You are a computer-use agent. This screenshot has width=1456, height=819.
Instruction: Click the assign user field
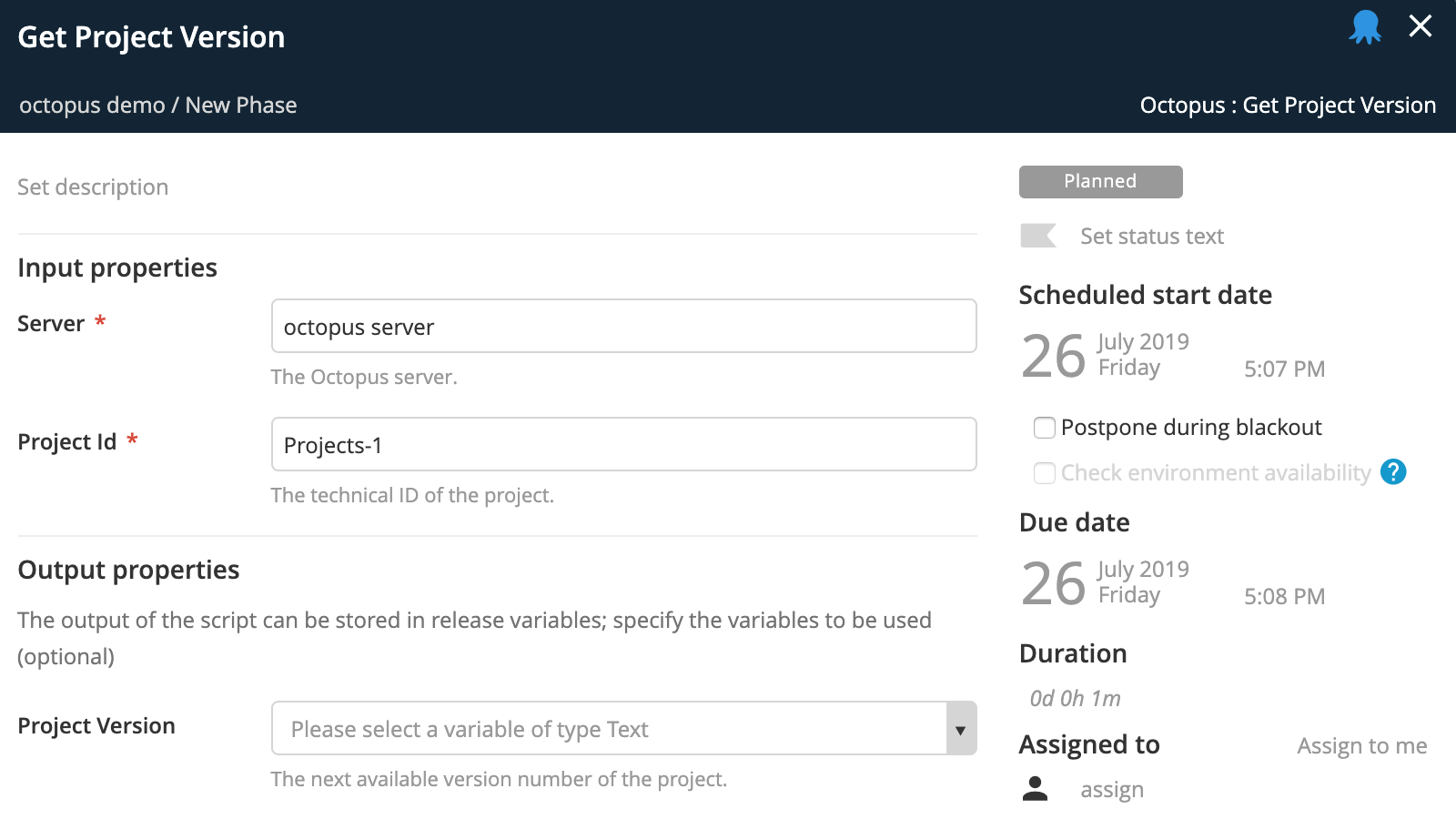(x=1112, y=789)
